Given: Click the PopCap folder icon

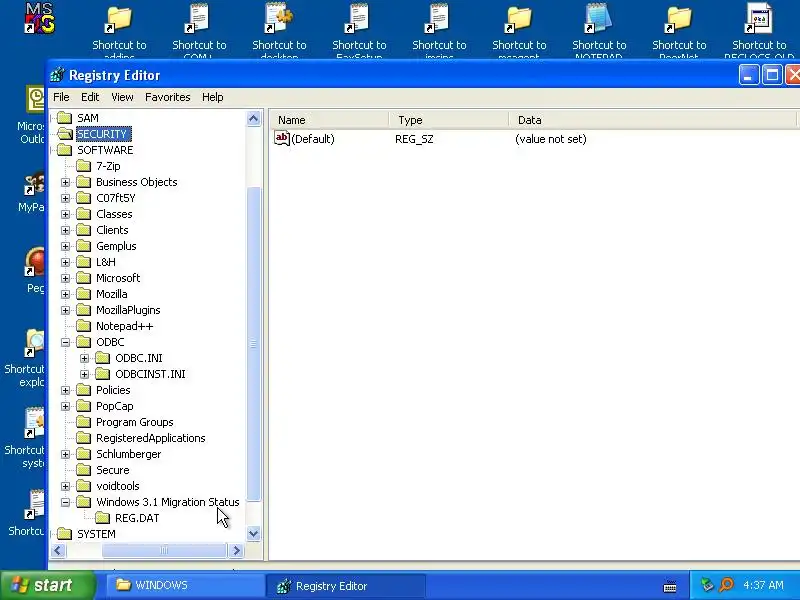Looking at the screenshot, I should click(x=84, y=406).
